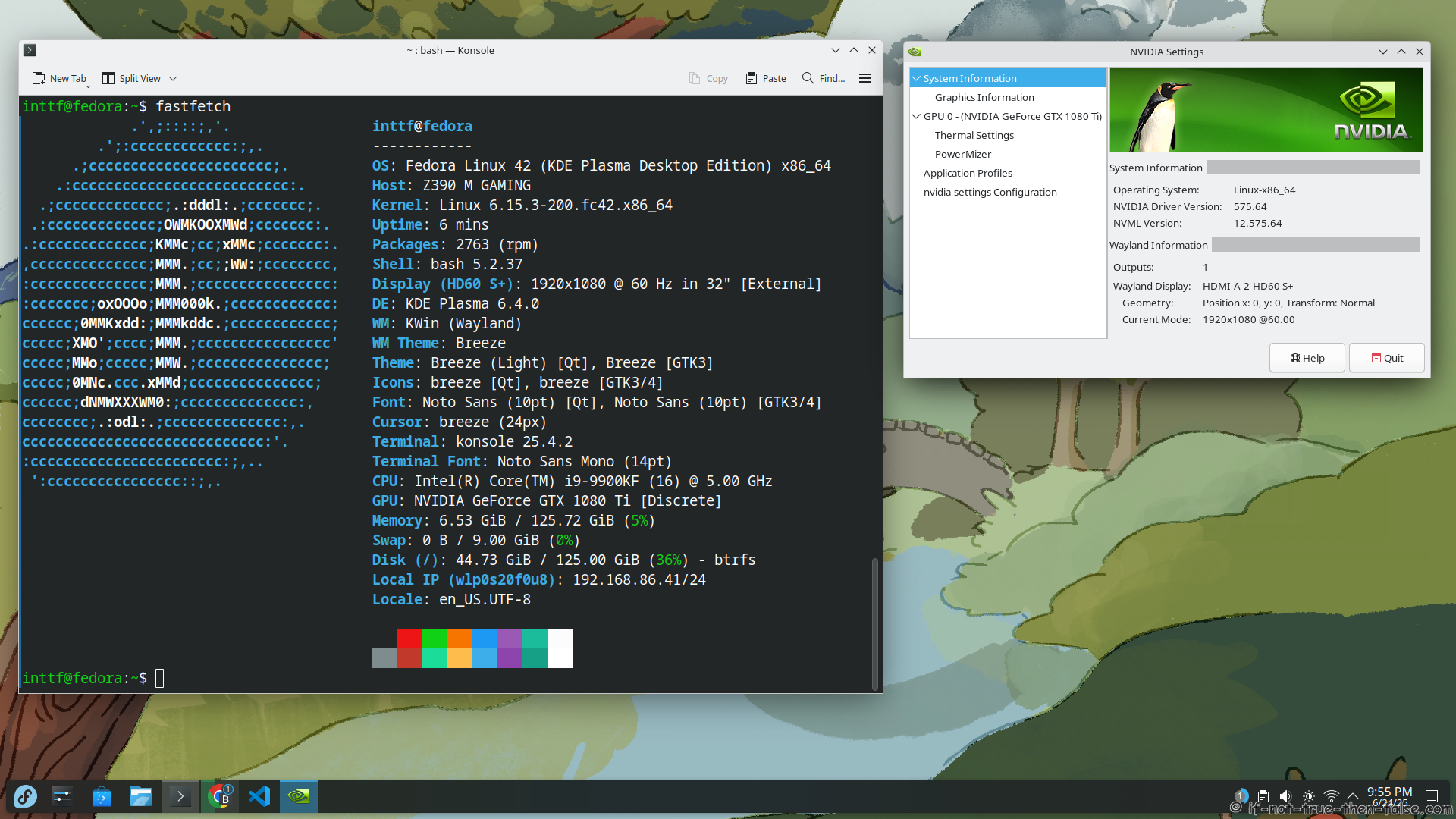Open nvidia-settings Configuration page

(x=990, y=192)
